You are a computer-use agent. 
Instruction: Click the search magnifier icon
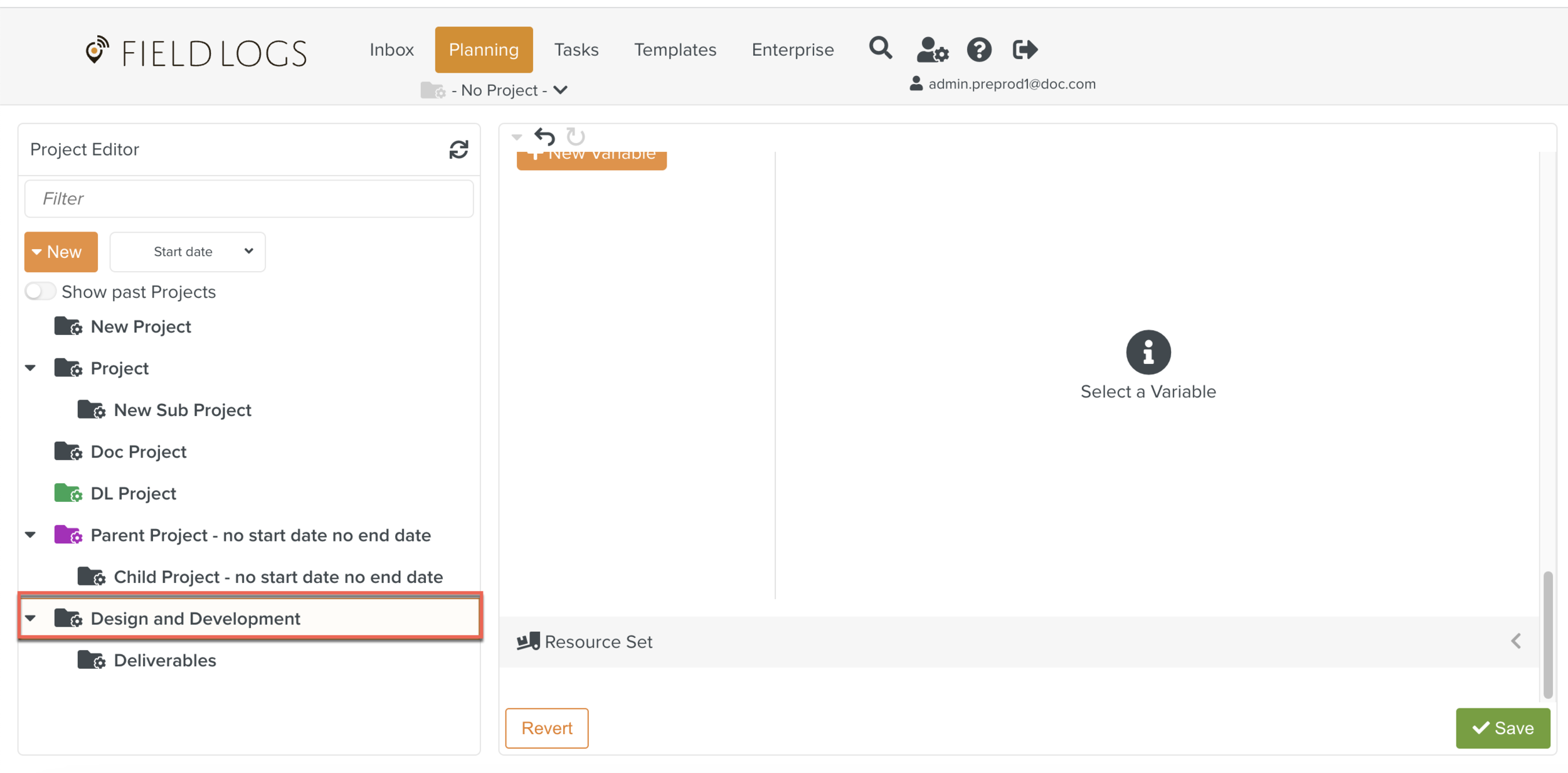[x=880, y=48]
